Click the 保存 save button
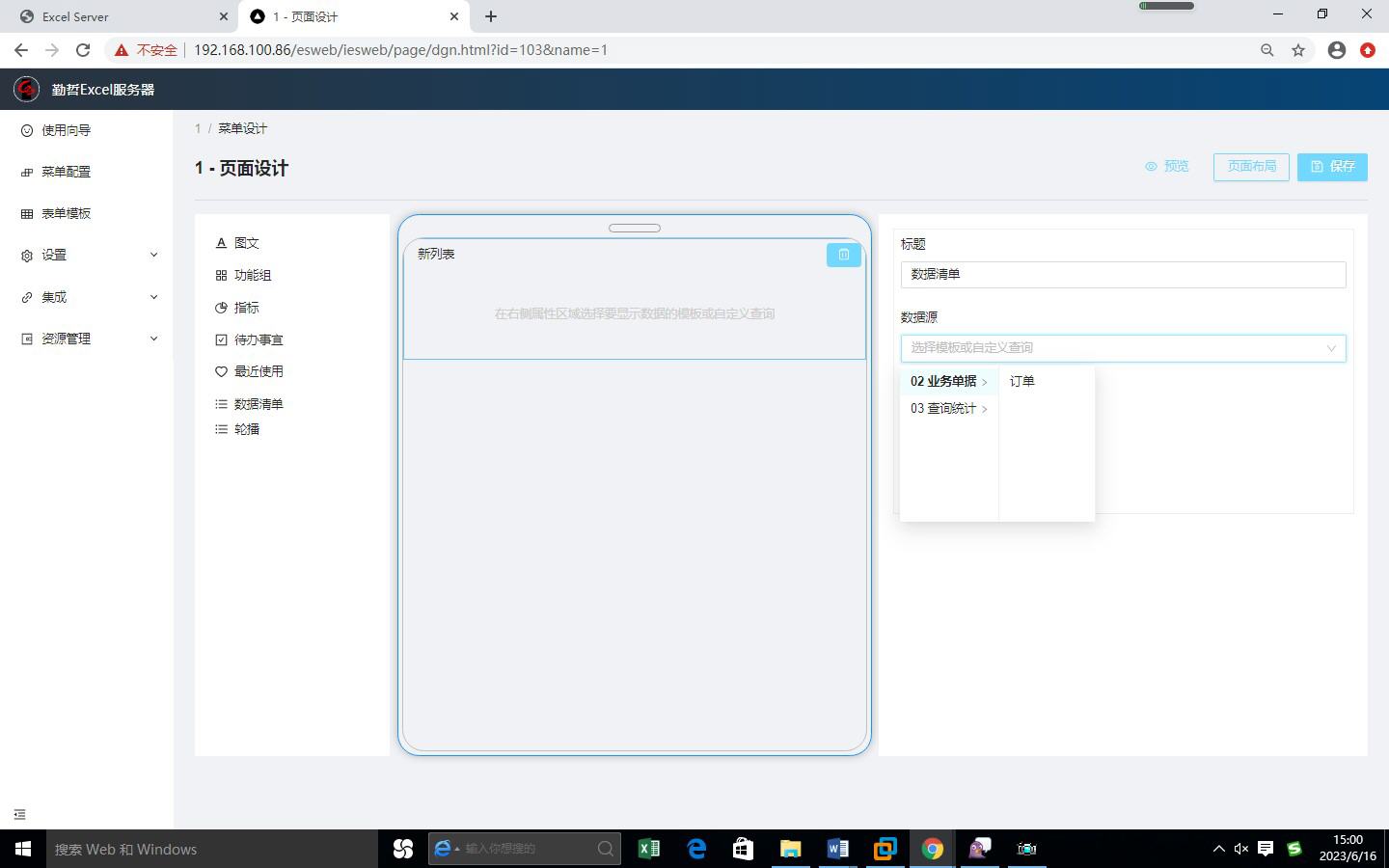Image resolution: width=1389 pixels, height=868 pixels. click(x=1332, y=167)
